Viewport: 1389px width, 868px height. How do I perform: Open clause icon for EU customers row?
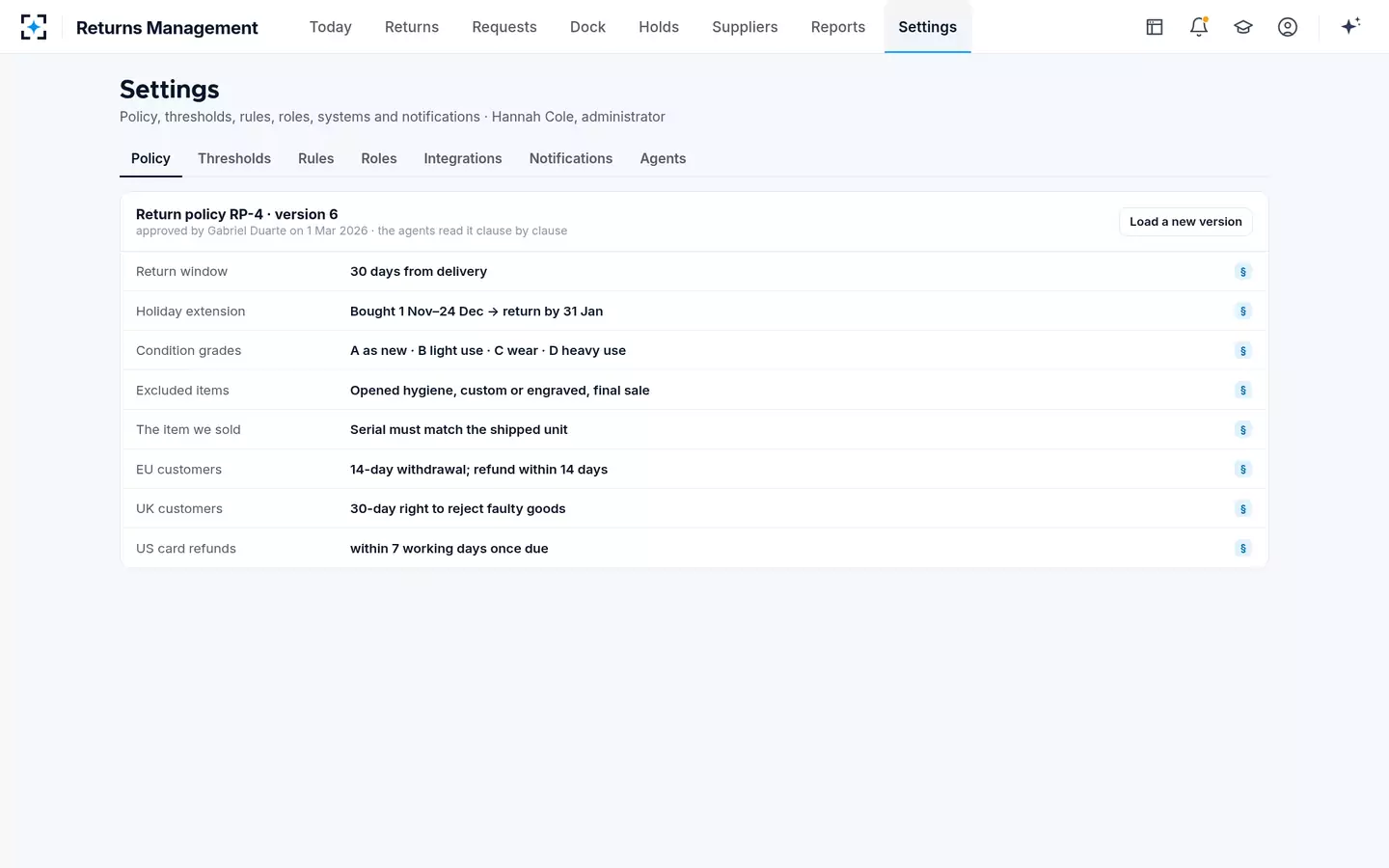(x=1243, y=470)
